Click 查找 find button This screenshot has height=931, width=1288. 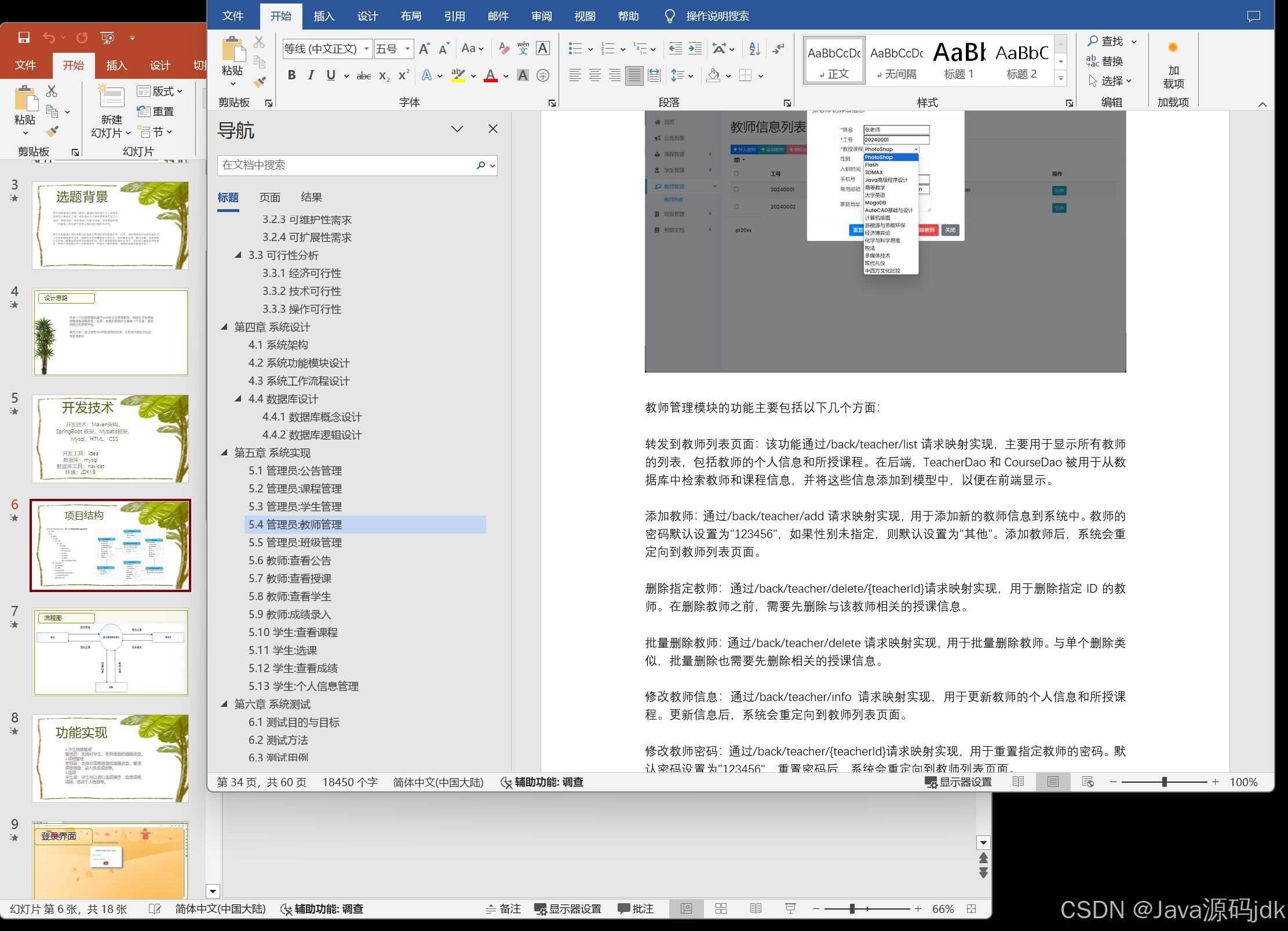pos(1105,41)
